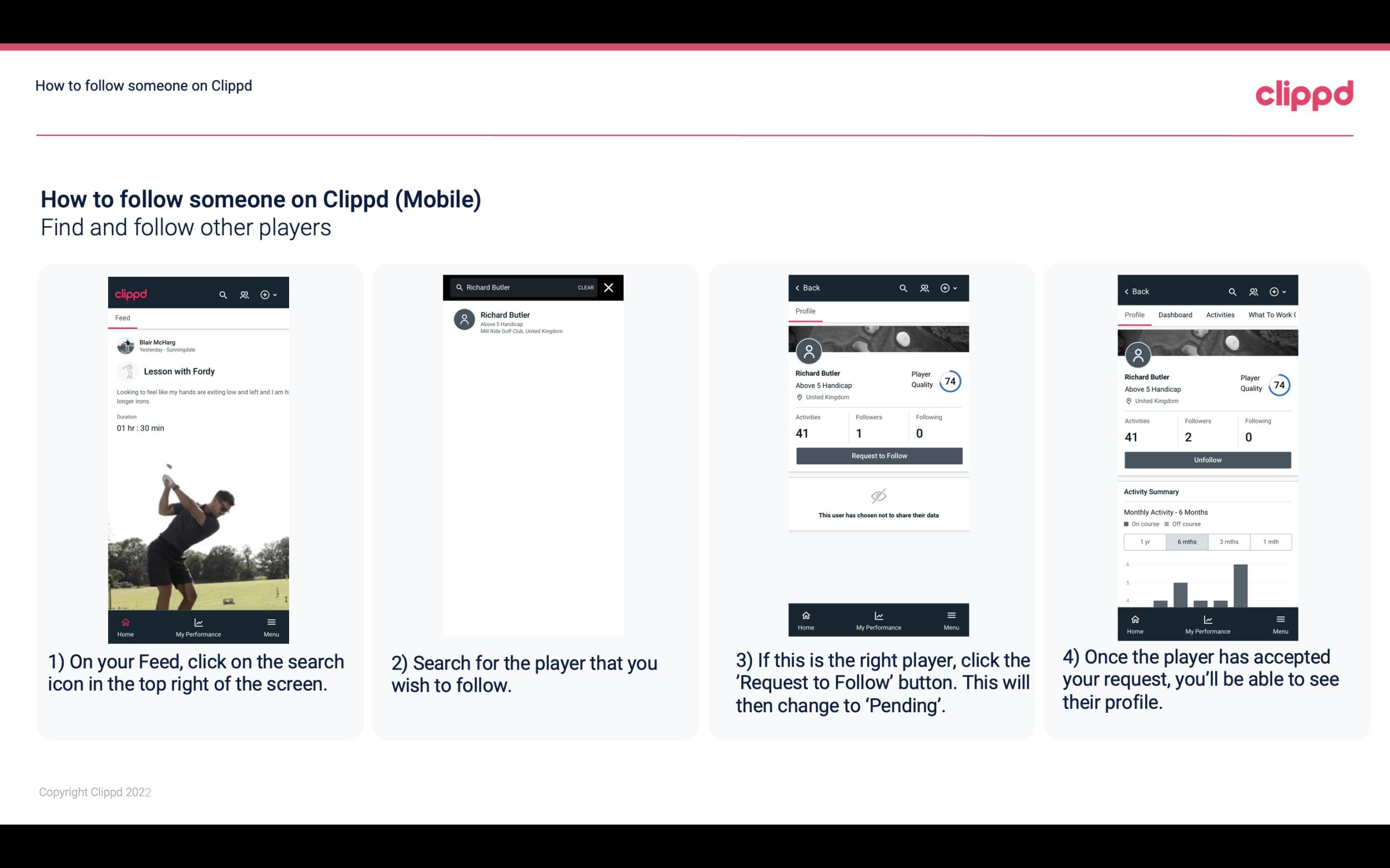Click the Menu icon in bottom navigation
This screenshot has height=868, width=1390.
[270, 620]
